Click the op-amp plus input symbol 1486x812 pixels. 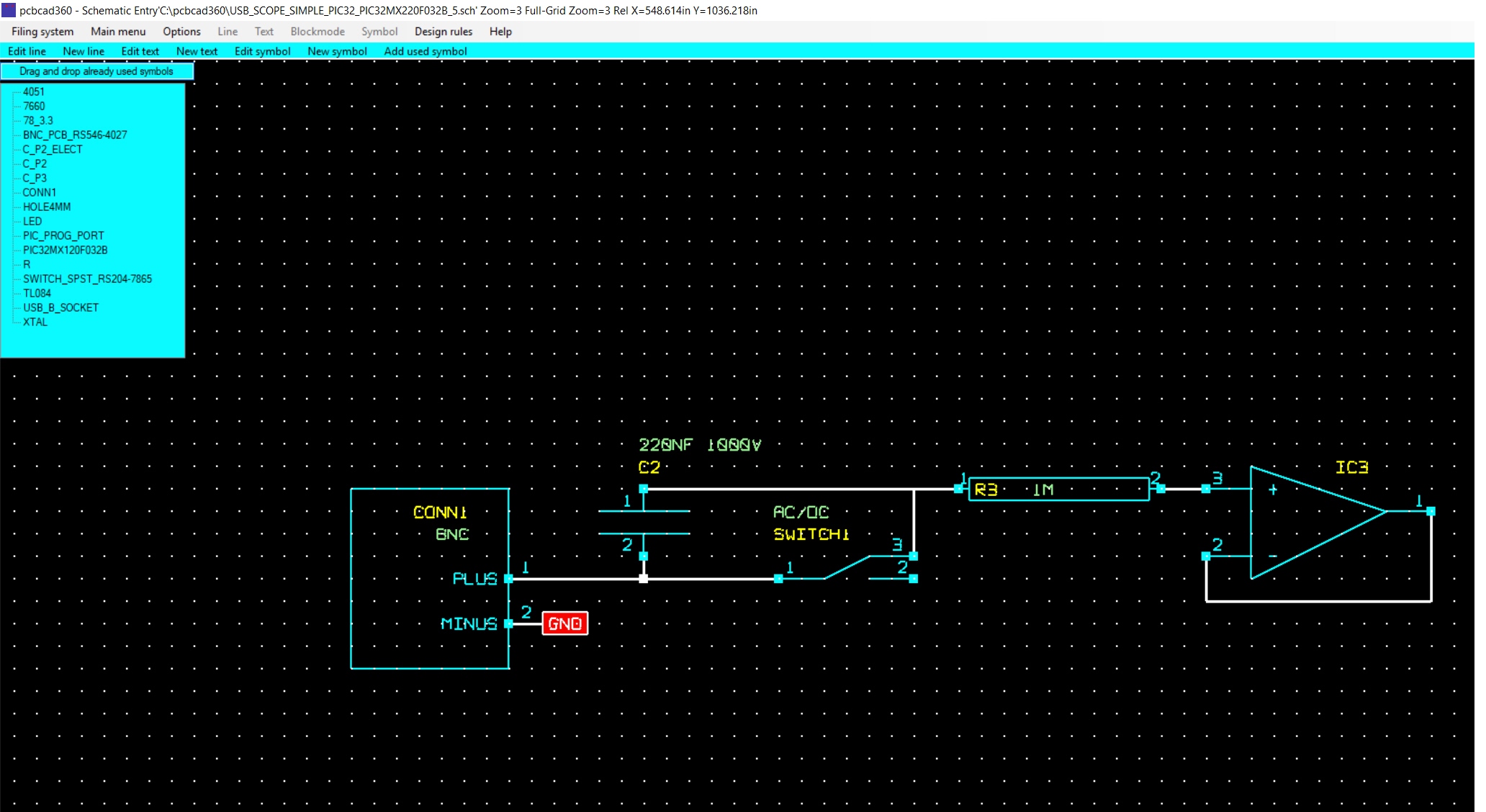[1273, 490]
